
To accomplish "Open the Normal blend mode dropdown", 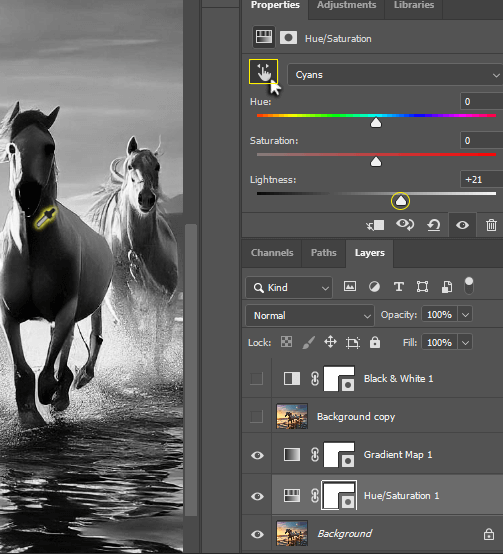I will coord(310,316).
